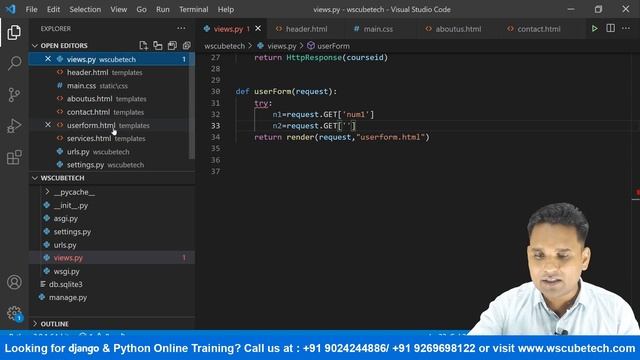Viewport: 640px width, 360px height.
Task: Open Run and Debug view icon
Action: point(14,126)
